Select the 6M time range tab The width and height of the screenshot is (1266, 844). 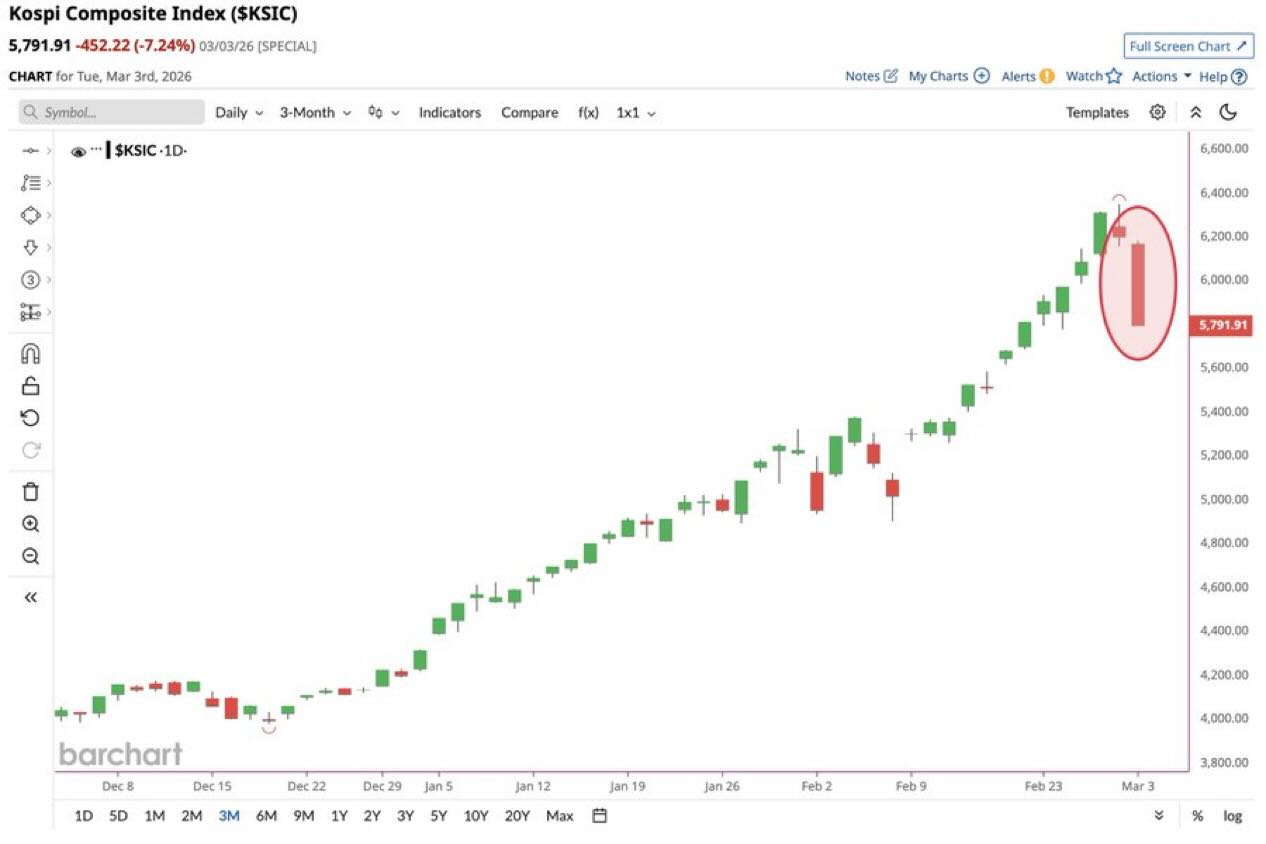click(266, 816)
